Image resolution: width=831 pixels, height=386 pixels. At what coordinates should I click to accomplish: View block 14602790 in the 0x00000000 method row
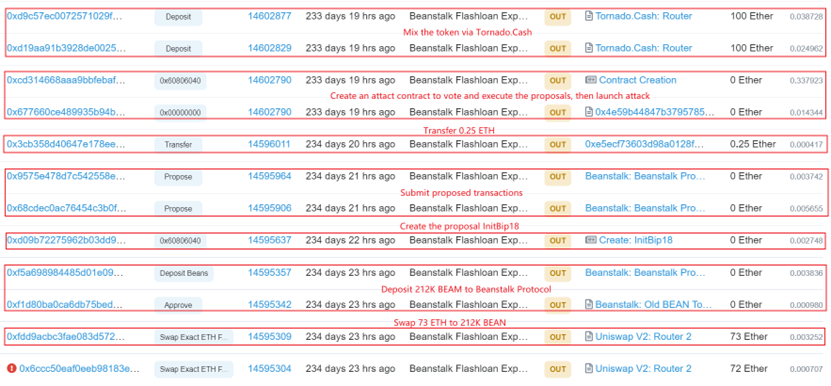270,112
